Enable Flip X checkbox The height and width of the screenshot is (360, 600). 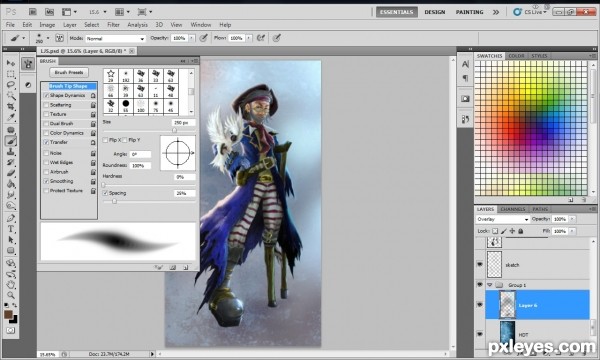106,140
